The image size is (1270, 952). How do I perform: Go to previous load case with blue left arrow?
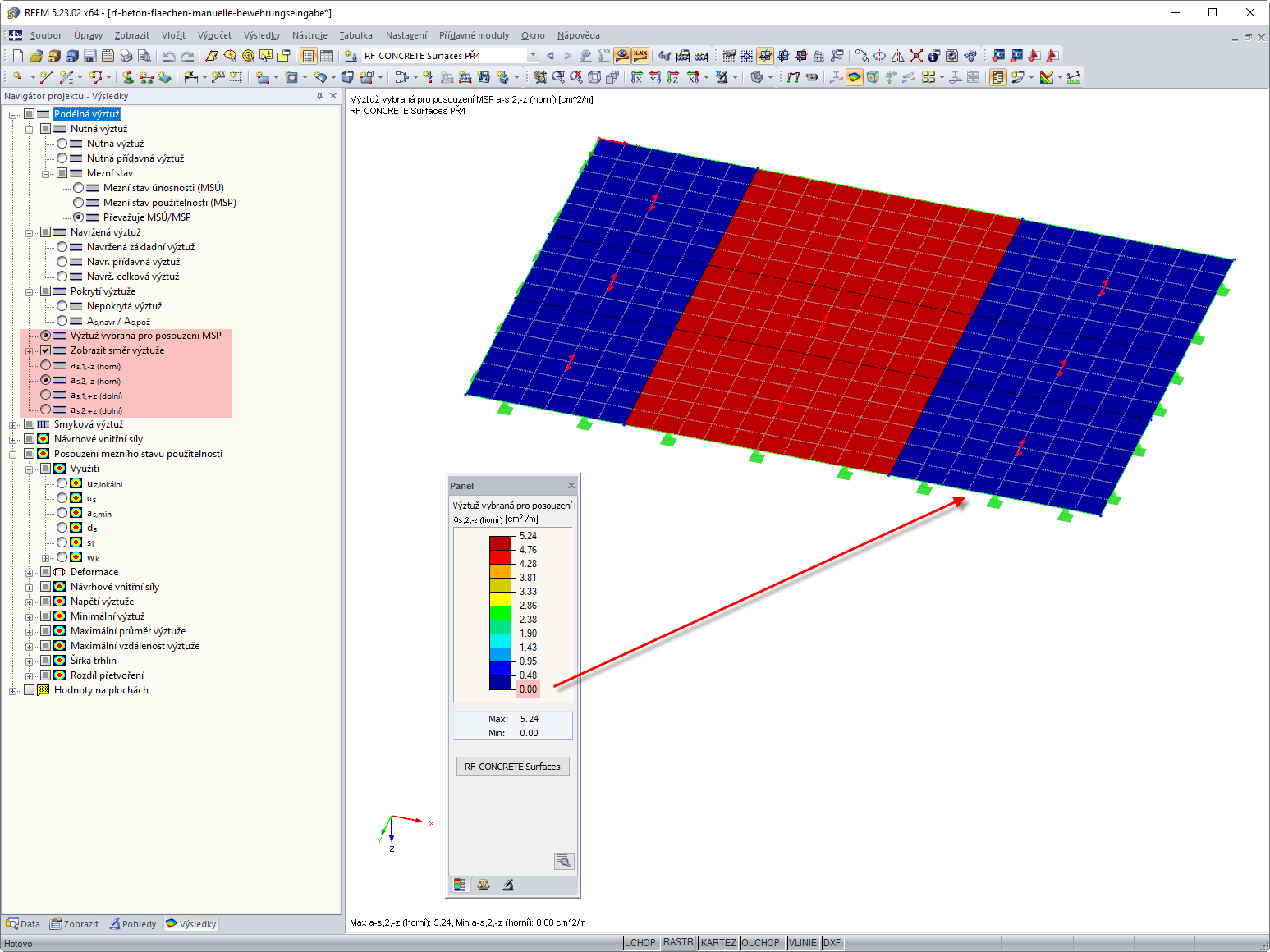[x=550, y=56]
